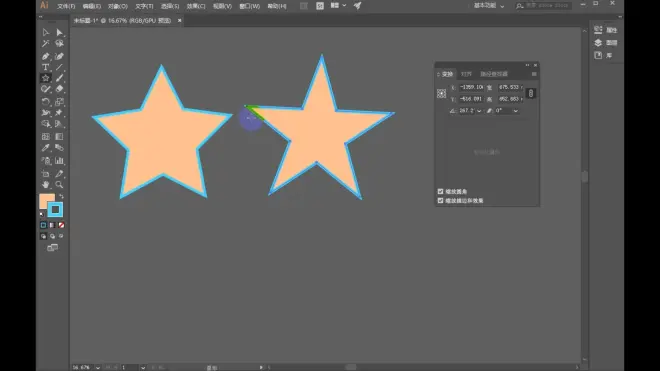Toggle scale strokes and effects checkbox
Image resolution: width=660 pixels, height=371 pixels.
coord(440,200)
